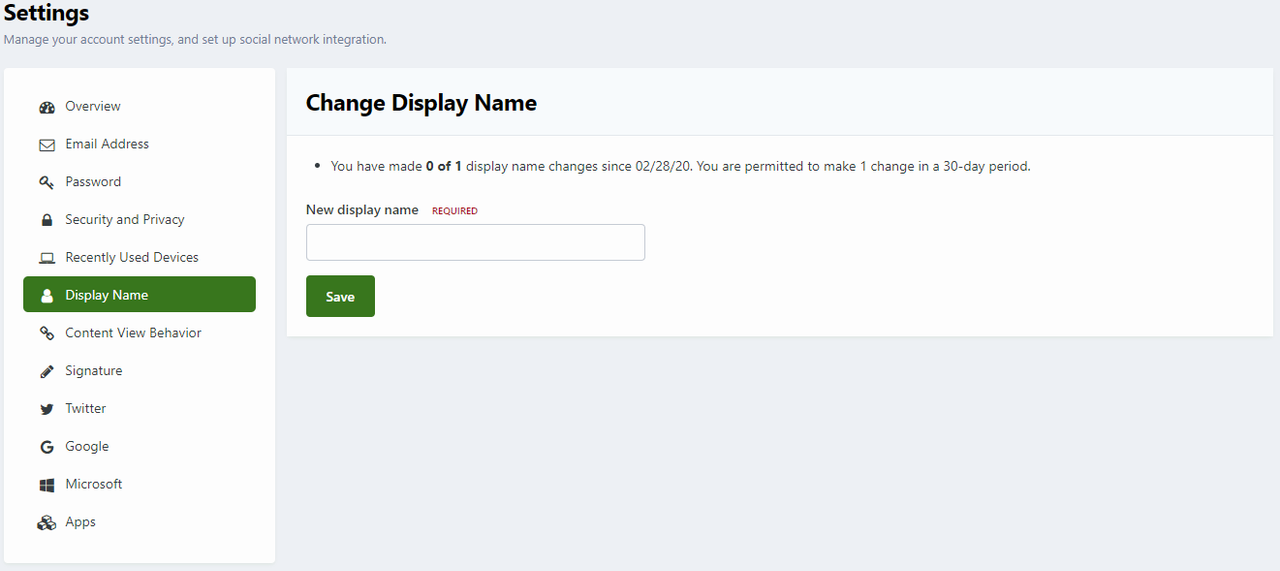Open Twitter integration label
Viewport: 1280px width, 571px height.
pos(86,408)
